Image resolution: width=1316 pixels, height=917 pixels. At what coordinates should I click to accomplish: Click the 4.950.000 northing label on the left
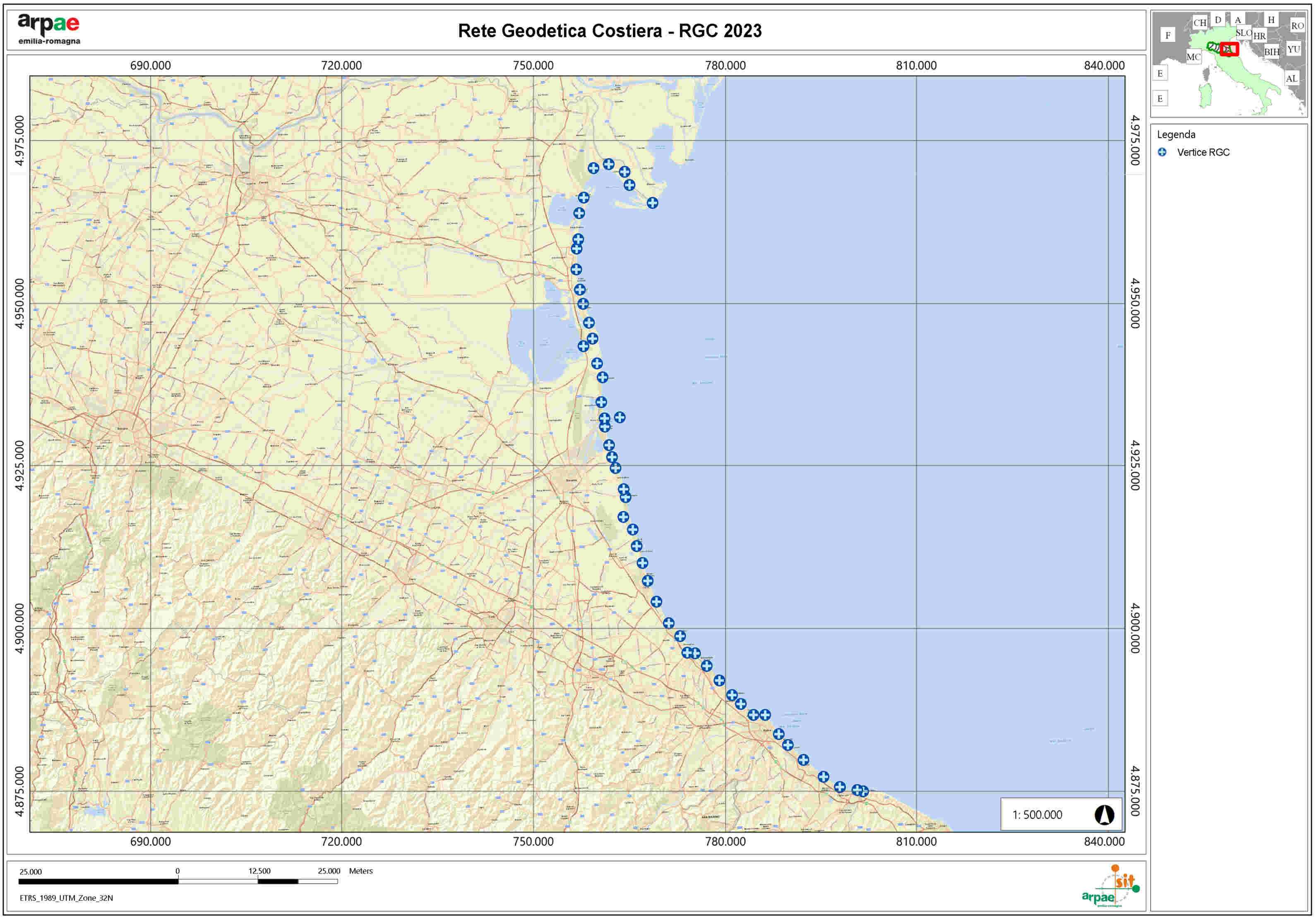pos(19,303)
